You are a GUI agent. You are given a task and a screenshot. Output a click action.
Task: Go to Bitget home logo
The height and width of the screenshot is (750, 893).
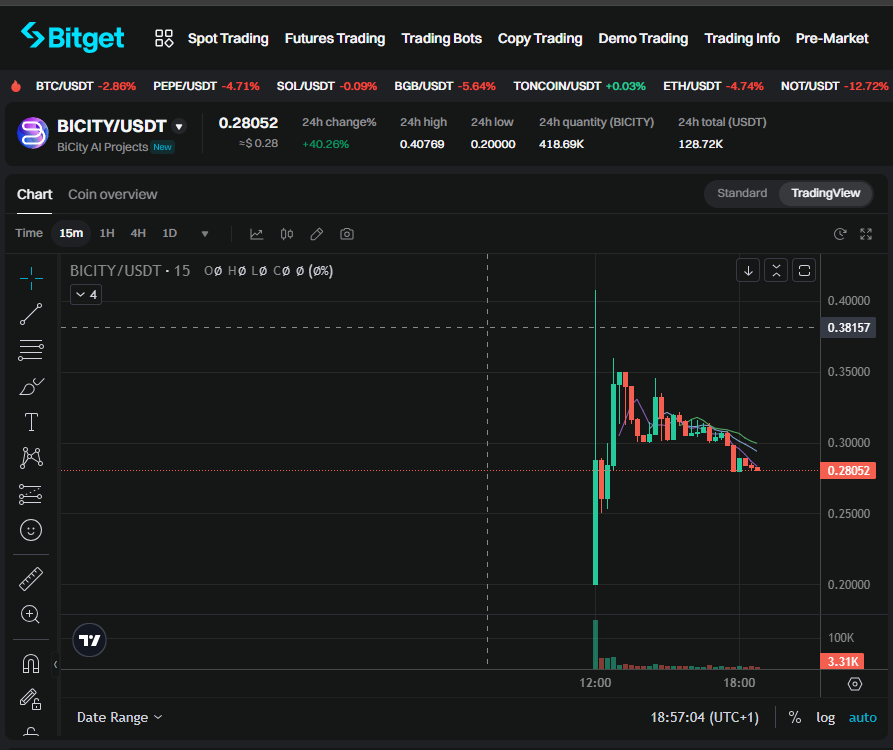pyautogui.click(x=72, y=38)
